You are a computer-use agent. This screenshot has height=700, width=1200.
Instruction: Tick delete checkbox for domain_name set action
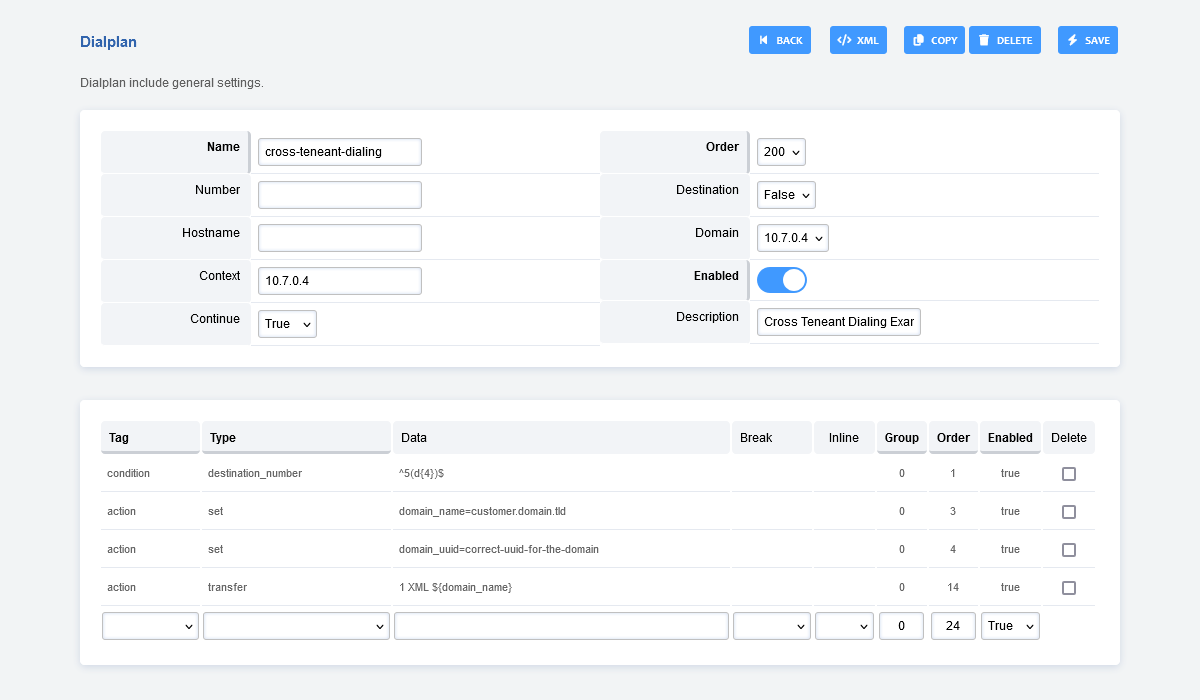click(x=1068, y=512)
